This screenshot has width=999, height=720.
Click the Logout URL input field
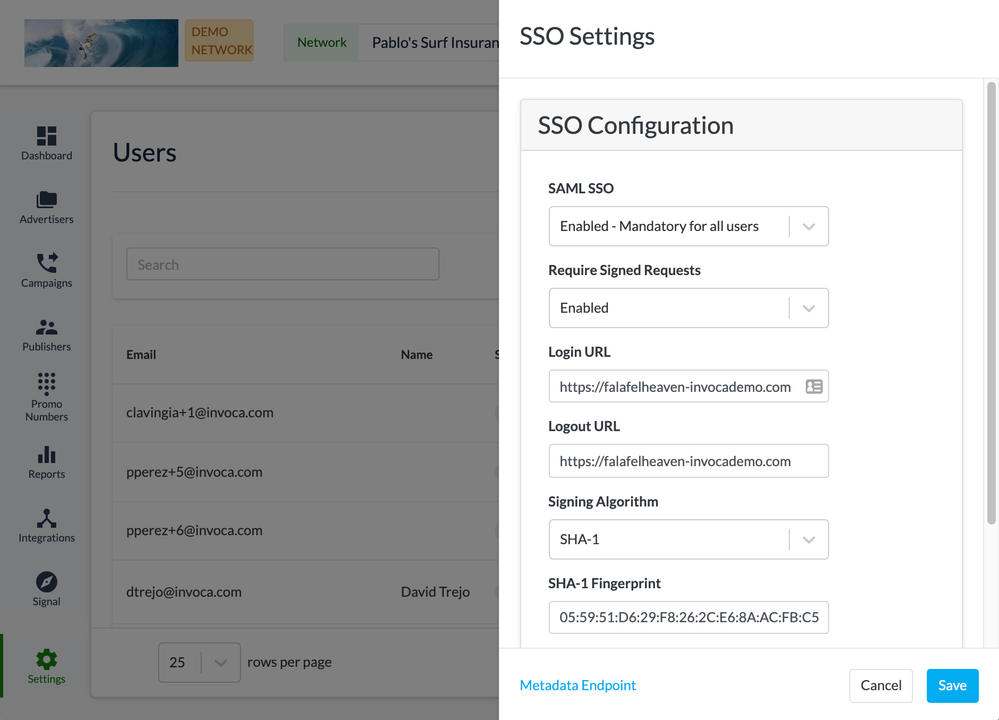[x=688, y=461]
